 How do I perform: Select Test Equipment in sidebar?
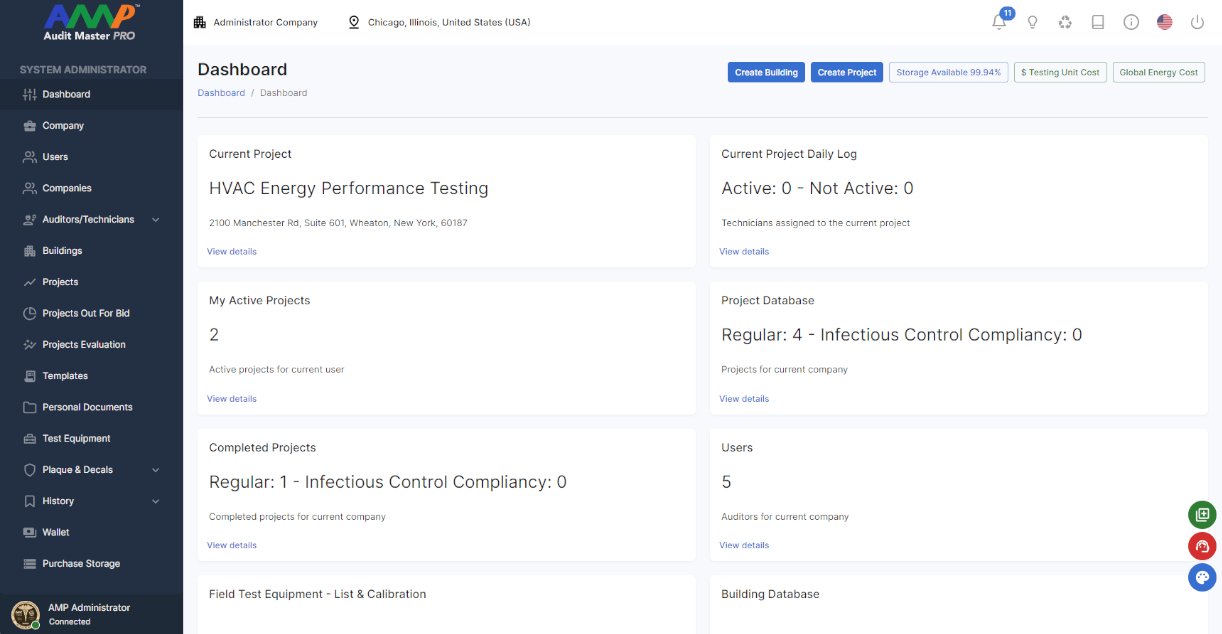click(x=76, y=438)
